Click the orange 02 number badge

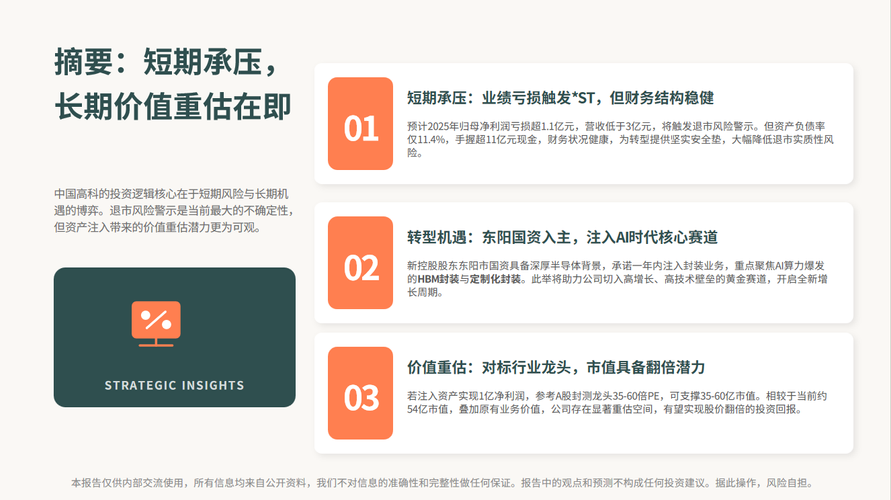360,262
